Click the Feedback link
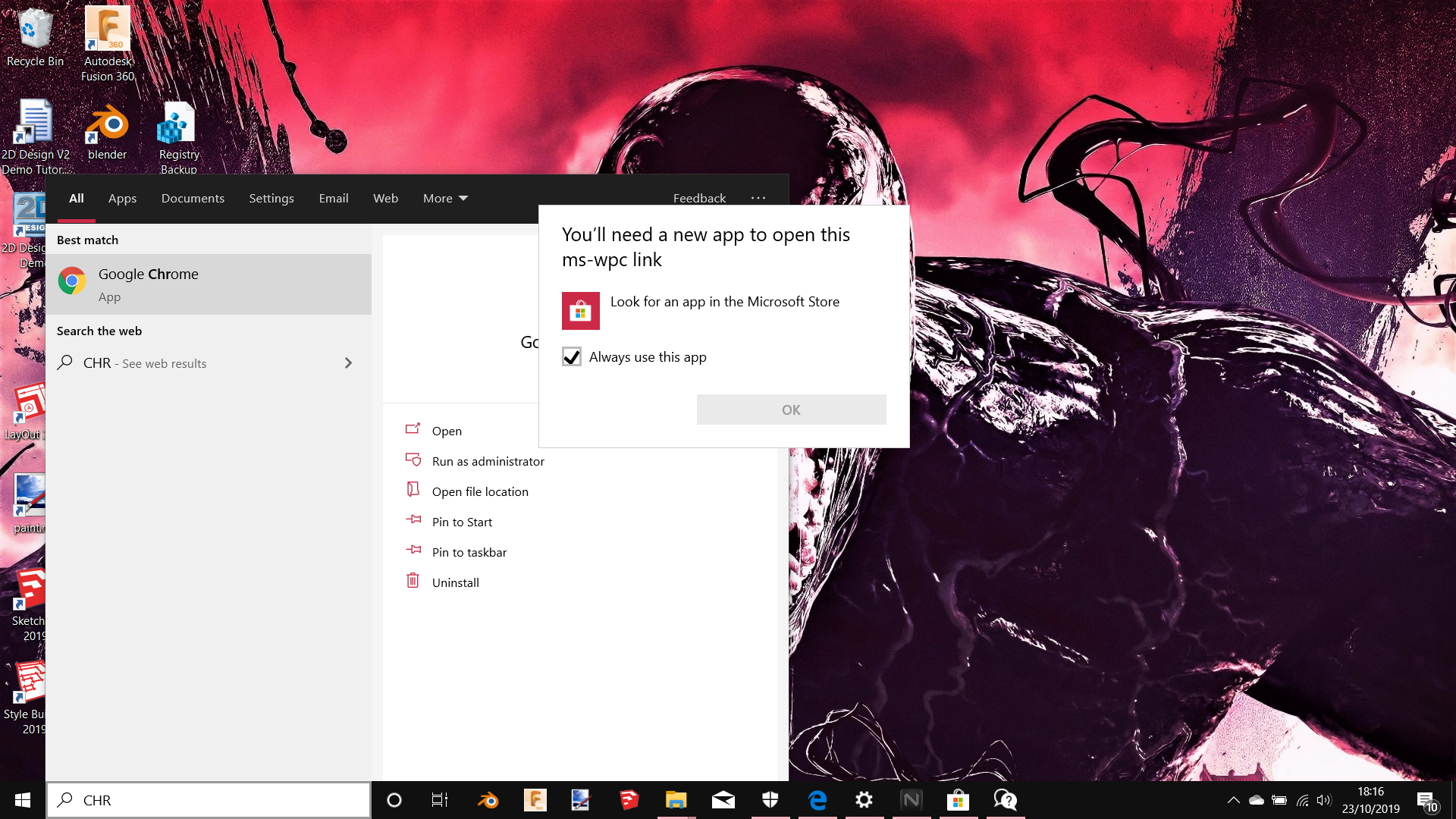Image resolution: width=1456 pixels, height=819 pixels. [x=699, y=199]
